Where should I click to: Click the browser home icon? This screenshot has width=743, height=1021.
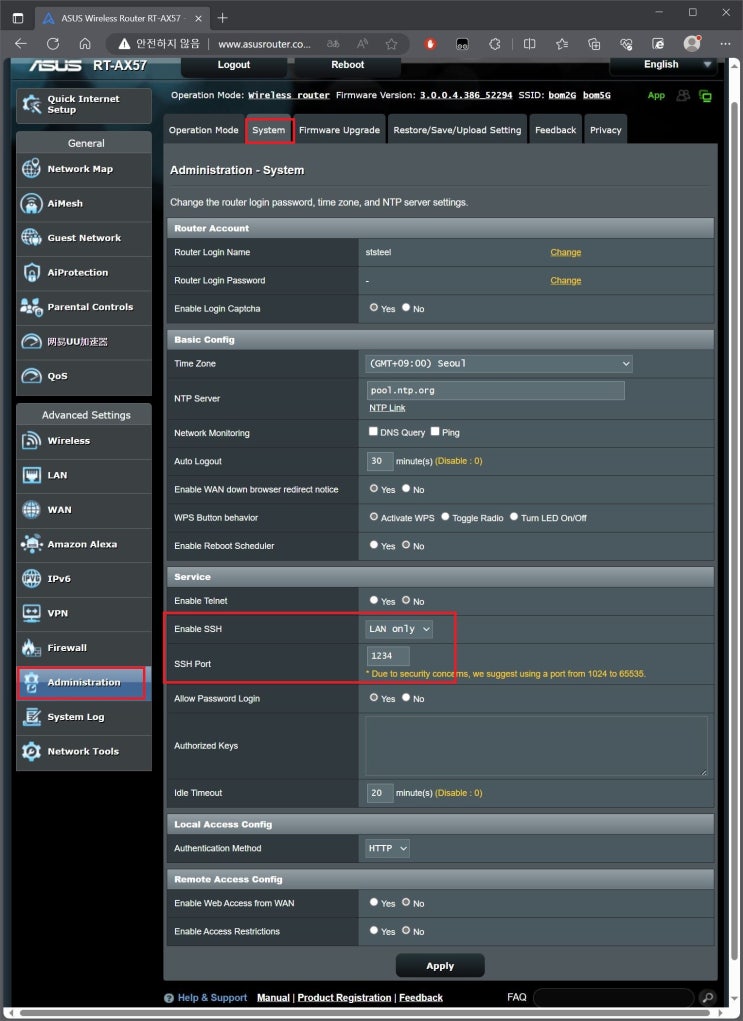point(85,44)
